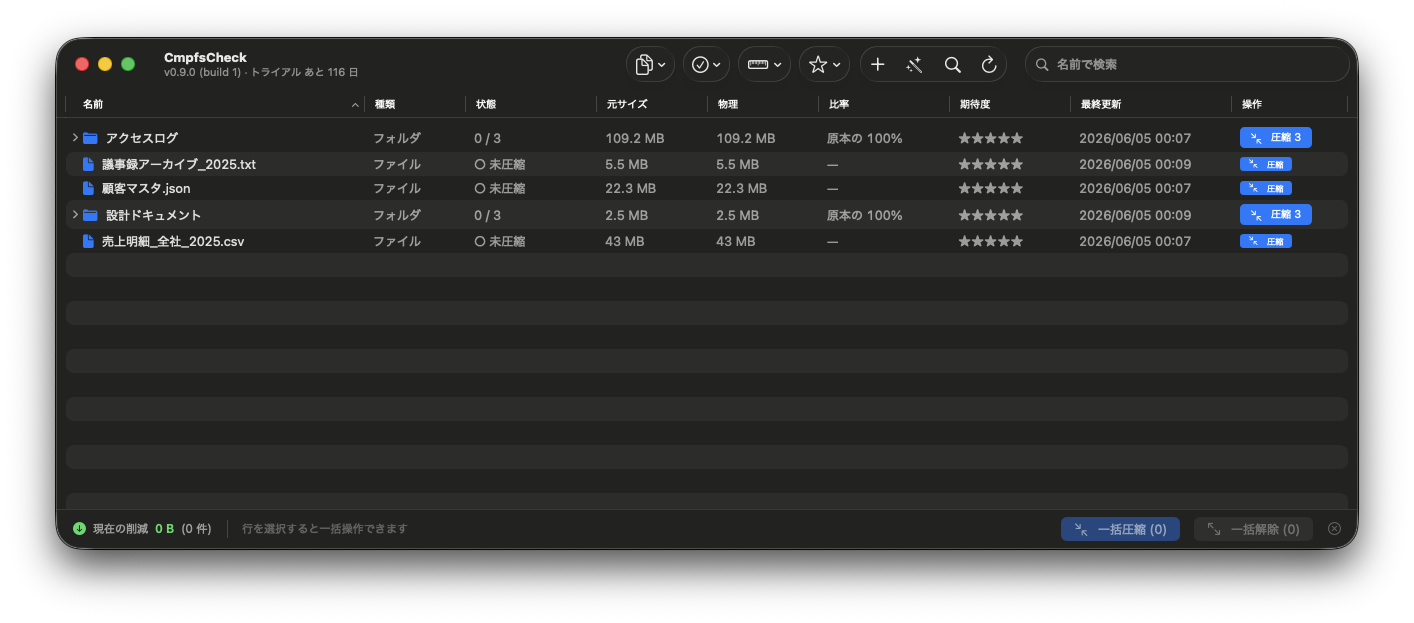This screenshot has height=623, width=1414.
Task: Compress 売上明細_全社_2025.csv with its 圧縮 button
Action: pos(1266,241)
